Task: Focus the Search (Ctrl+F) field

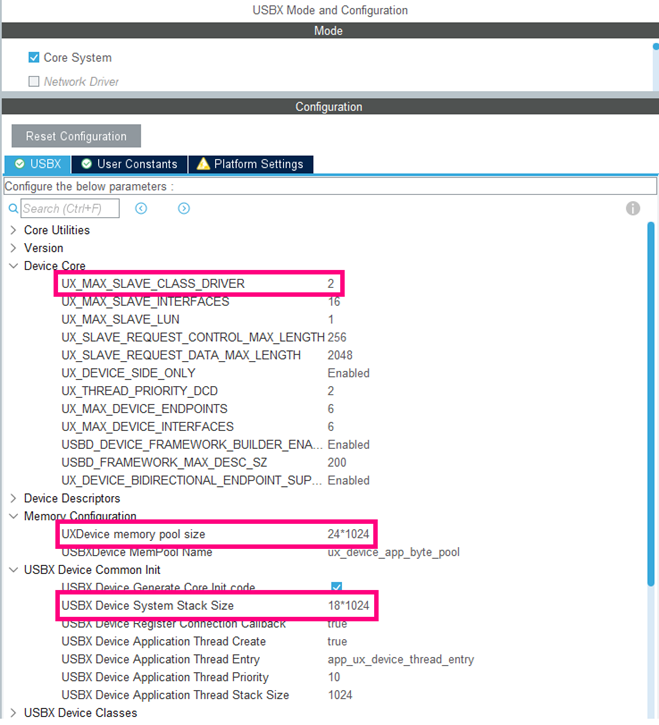Action: (x=70, y=209)
